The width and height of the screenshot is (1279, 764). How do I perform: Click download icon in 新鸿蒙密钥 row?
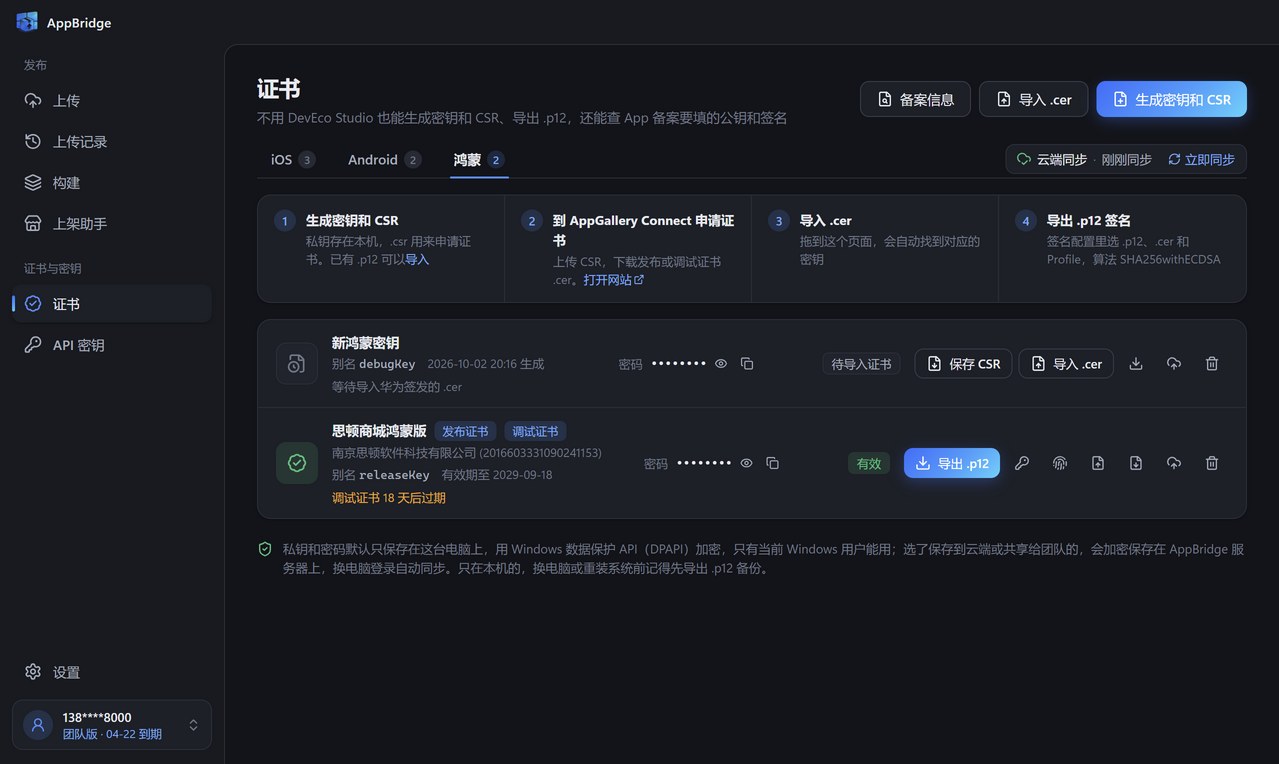(1135, 364)
